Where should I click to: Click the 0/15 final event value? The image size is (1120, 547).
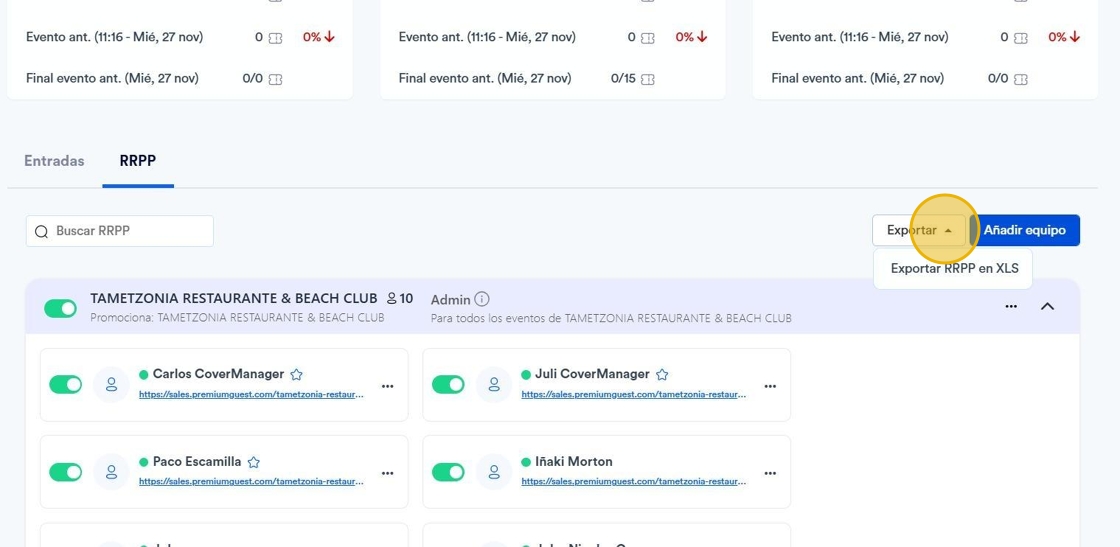(624, 79)
